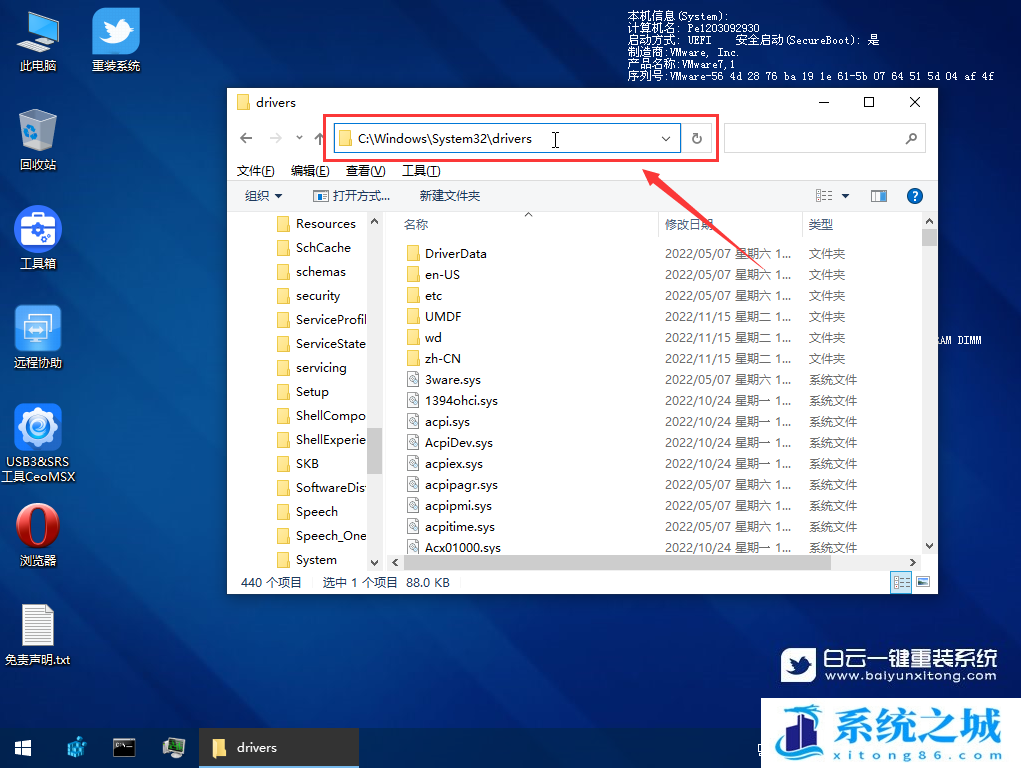Open the 回收站 recycle bin icon
Image resolution: width=1021 pixels, height=768 pixels.
(x=38, y=140)
